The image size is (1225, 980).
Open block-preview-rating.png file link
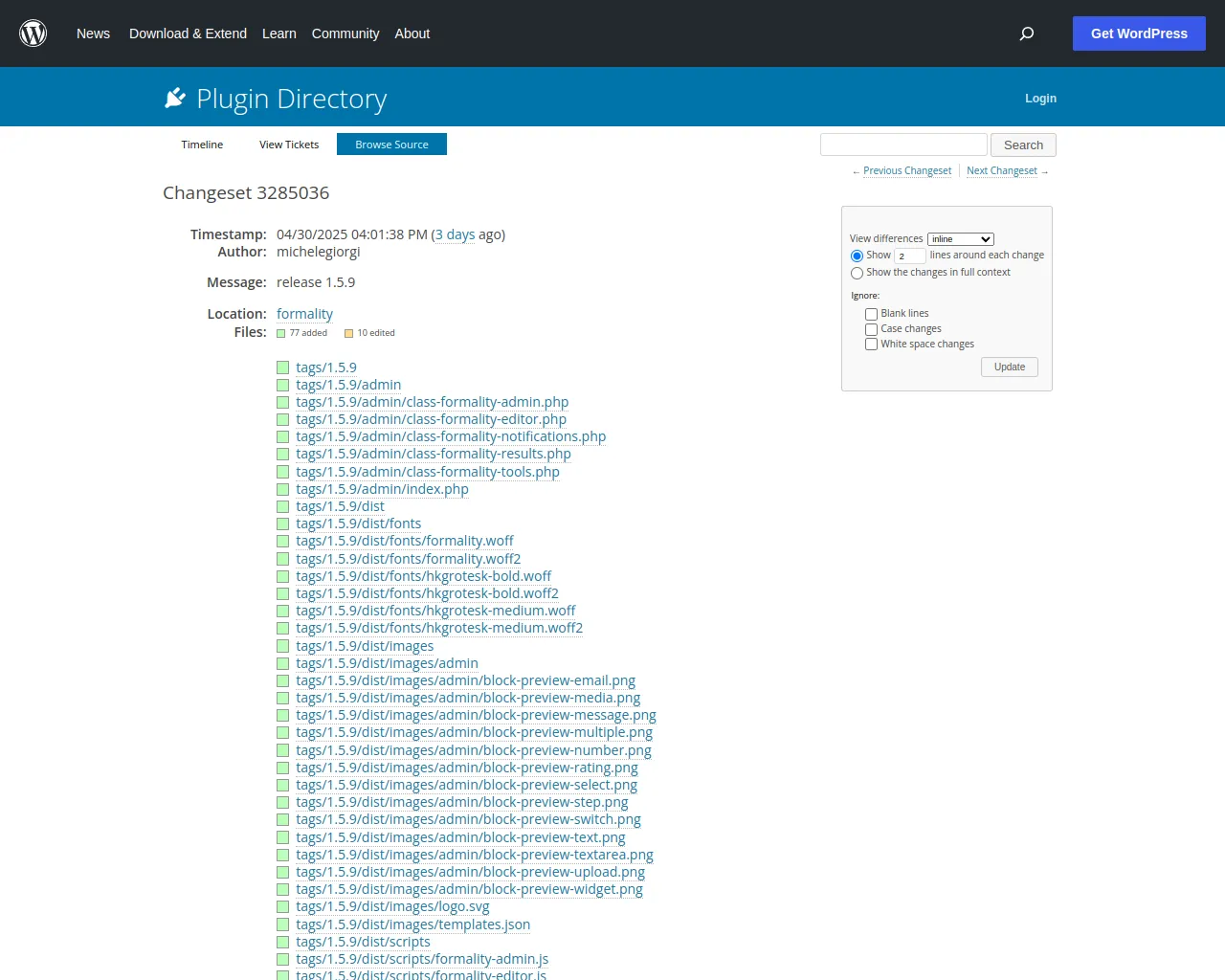(467, 768)
